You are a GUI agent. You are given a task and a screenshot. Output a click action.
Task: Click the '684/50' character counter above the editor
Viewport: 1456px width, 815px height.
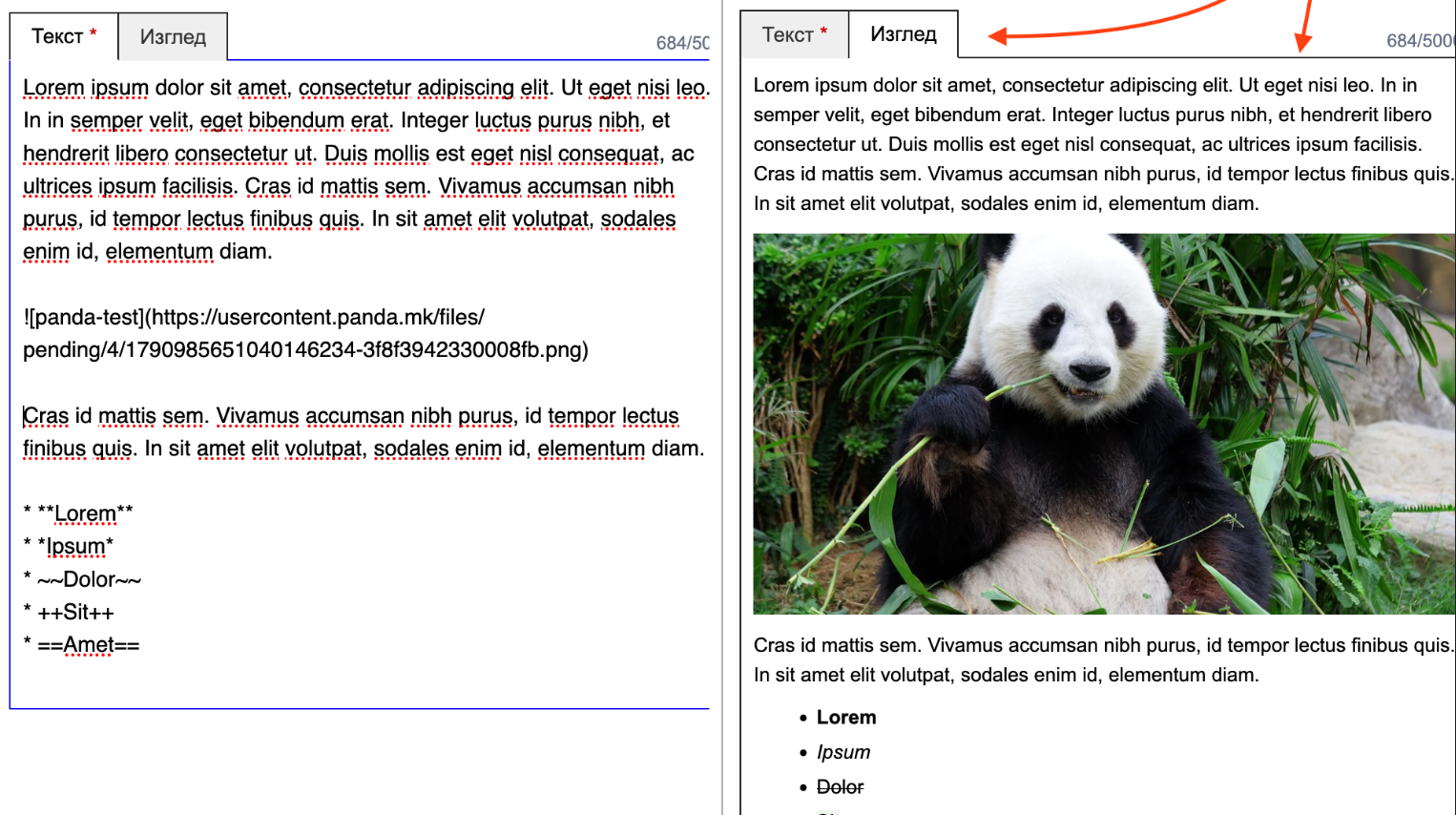tap(683, 43)
